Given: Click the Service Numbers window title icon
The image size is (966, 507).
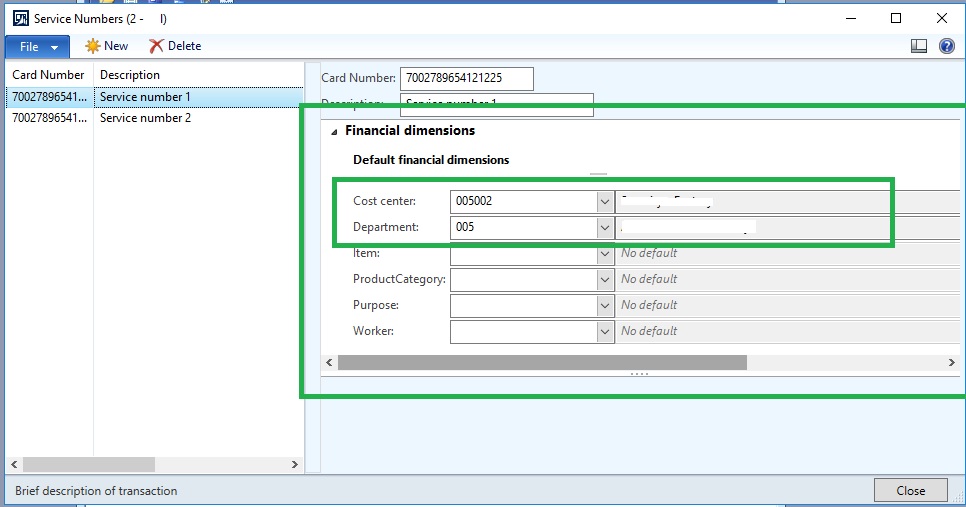Looking at the screenshot, I should click(x=18, y=18).
